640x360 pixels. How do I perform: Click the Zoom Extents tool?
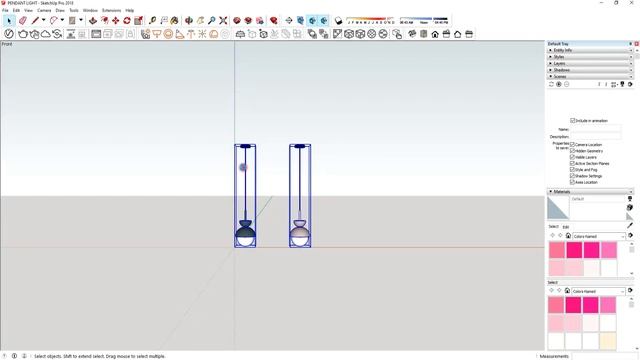point(223,20)
